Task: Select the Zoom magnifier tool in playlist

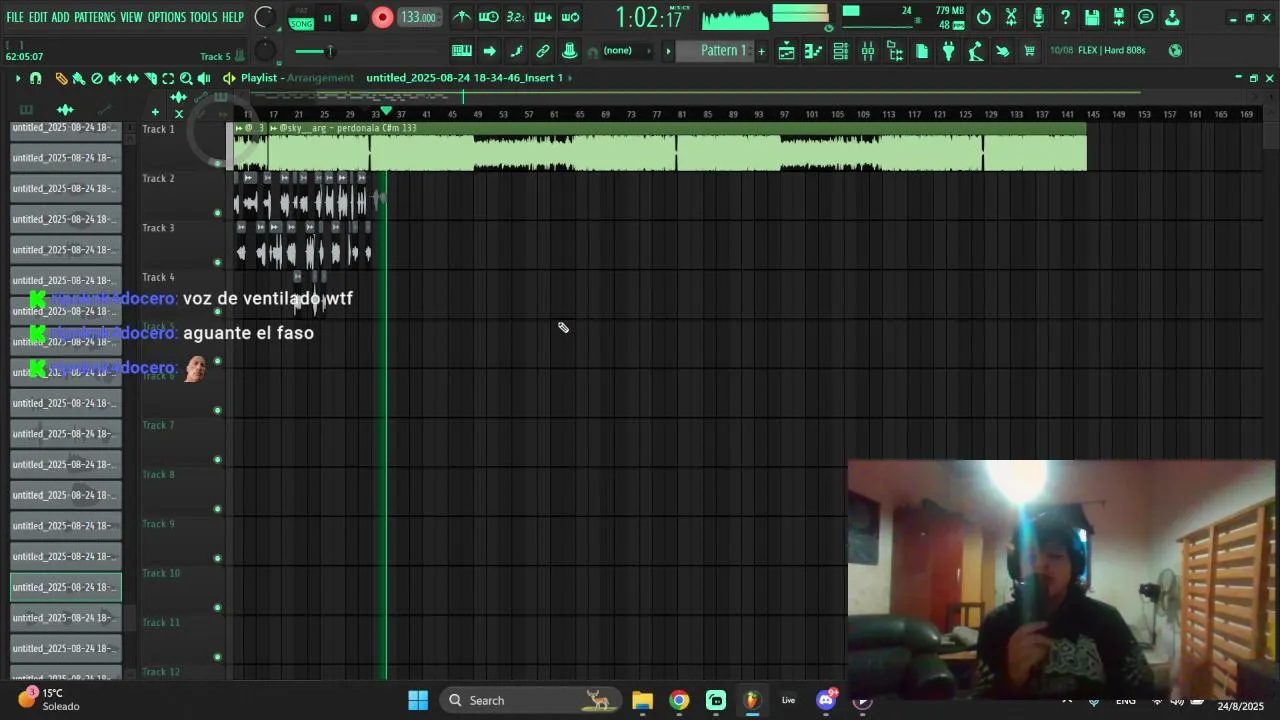Action: coord(186,78)
